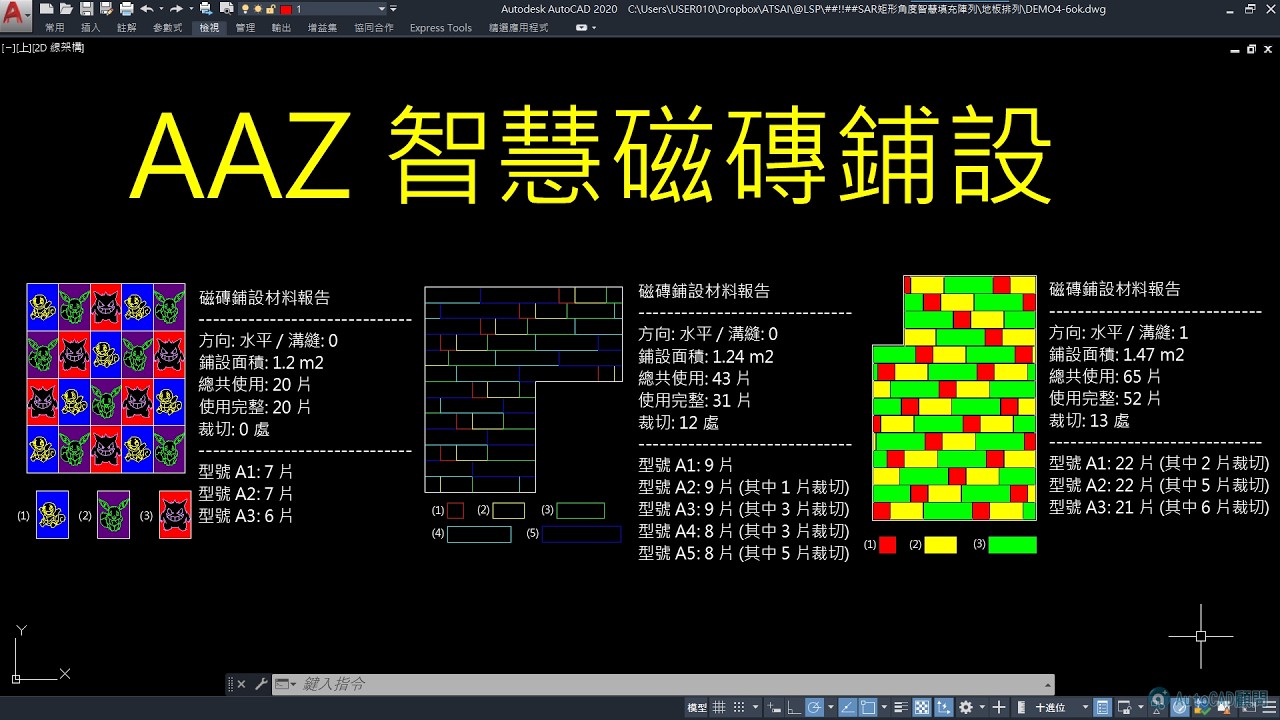This screenshot has height=720, width=1280.
Task: Toggle lineweight display icon
Action: [900, 707]
